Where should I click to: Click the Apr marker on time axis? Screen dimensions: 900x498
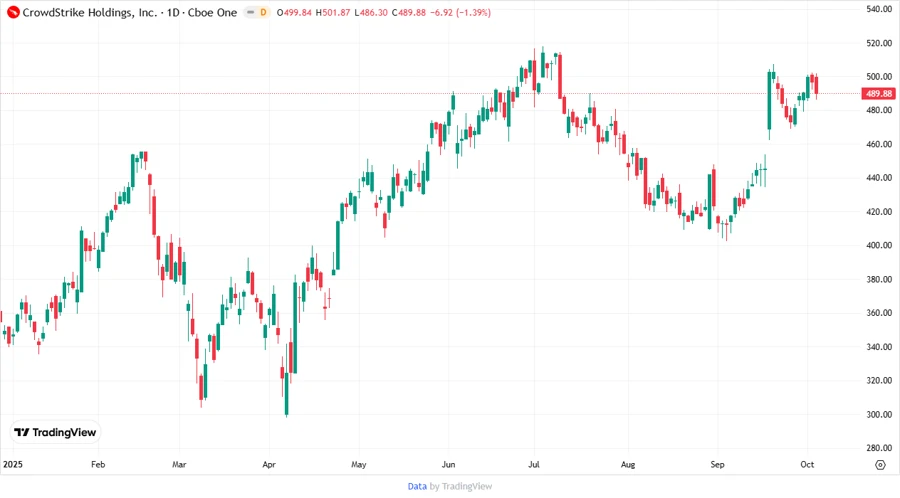[x=269, y=465]
